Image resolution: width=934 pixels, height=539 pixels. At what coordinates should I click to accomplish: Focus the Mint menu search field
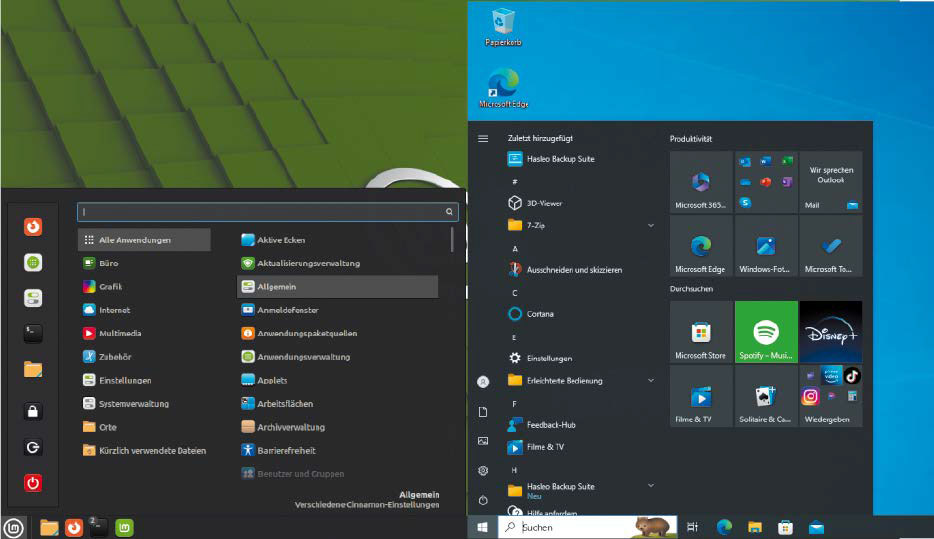pyautogui.click(x=267, y=211)
